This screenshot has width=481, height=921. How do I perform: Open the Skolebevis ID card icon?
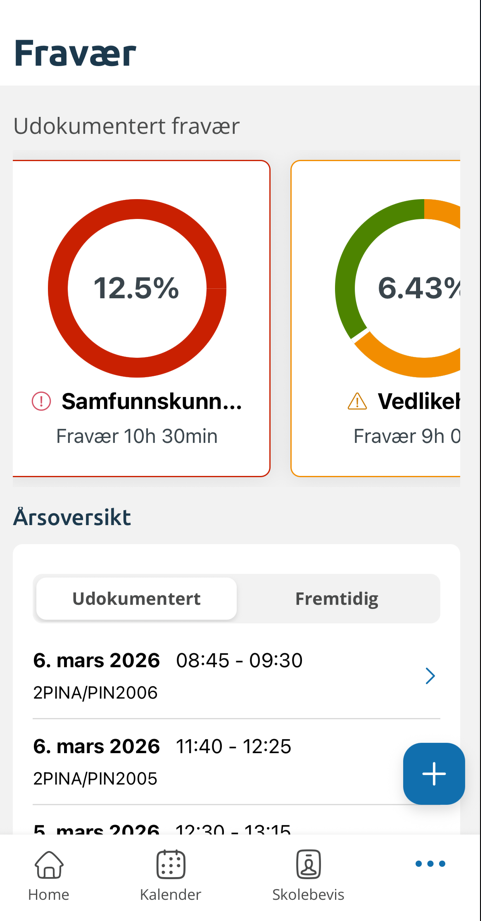pos(308,864)
